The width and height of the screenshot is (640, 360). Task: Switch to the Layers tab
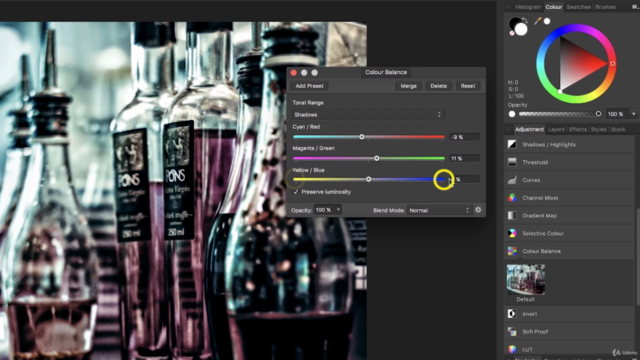point(556,129)
